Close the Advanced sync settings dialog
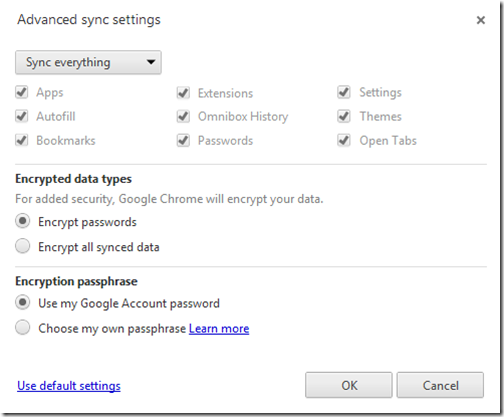This screenshot has height=417, width=504. click(480, 20)
